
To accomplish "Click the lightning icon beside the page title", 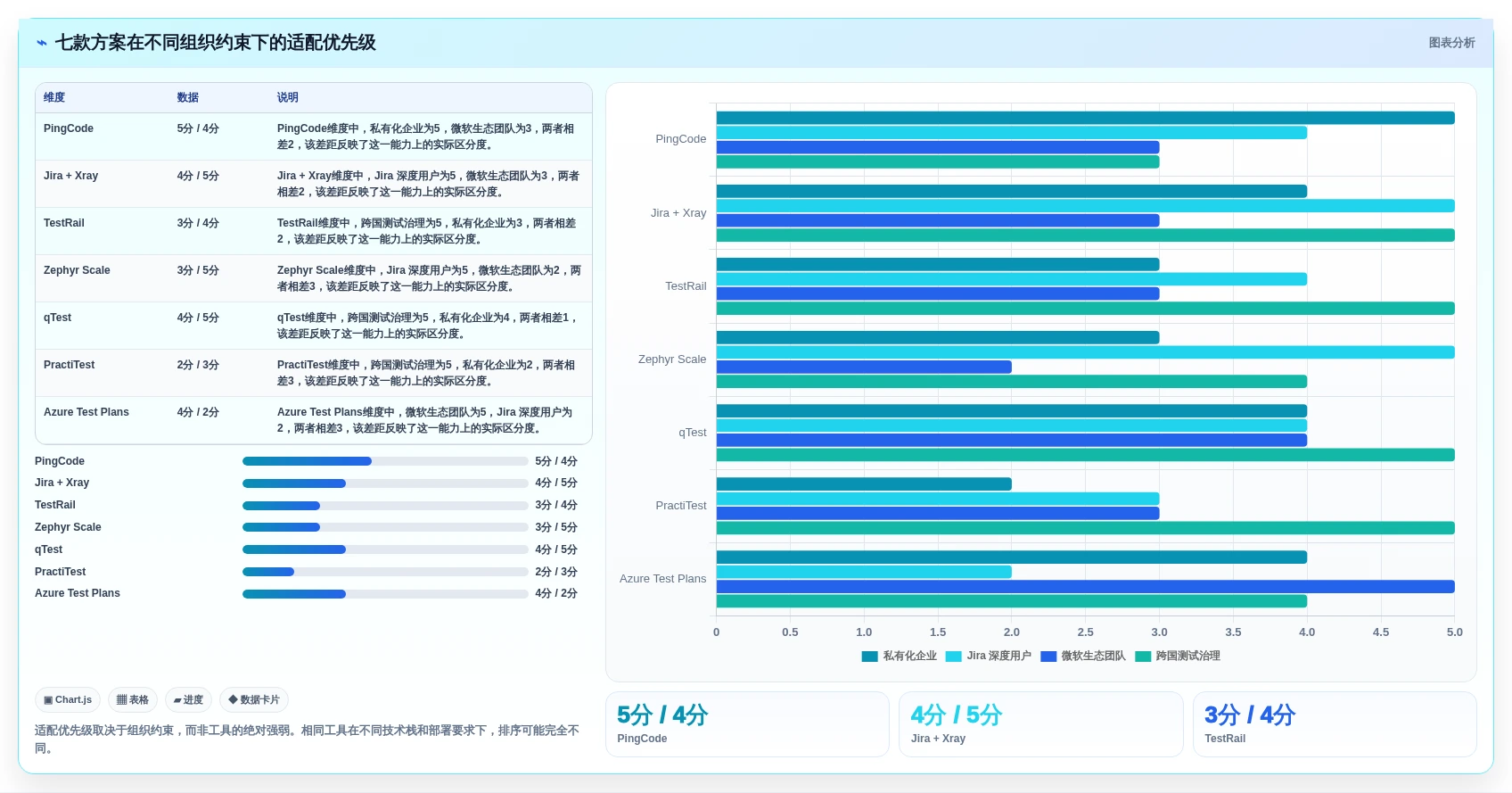I will click(x=42, y=43).
